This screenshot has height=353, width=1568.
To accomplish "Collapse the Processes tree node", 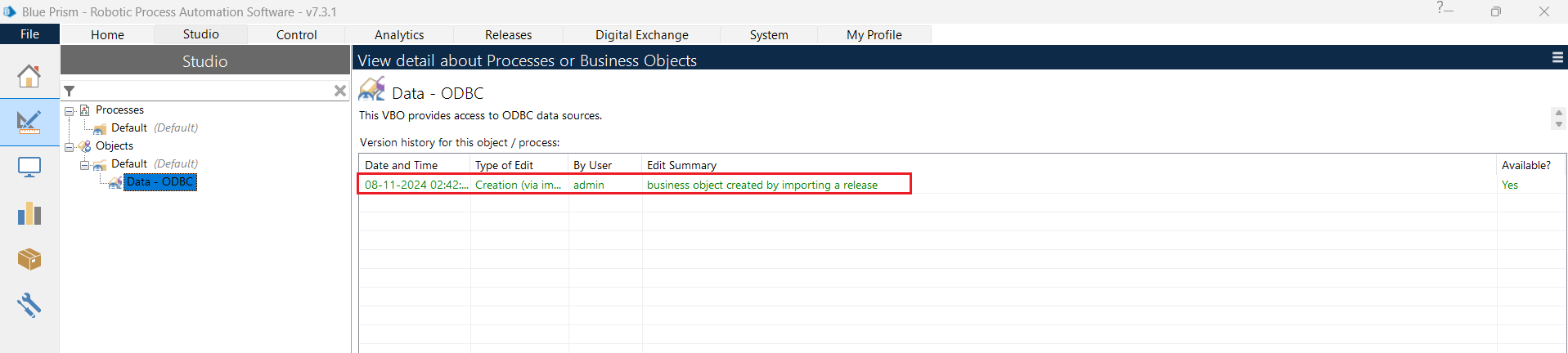I will [70, 110].
